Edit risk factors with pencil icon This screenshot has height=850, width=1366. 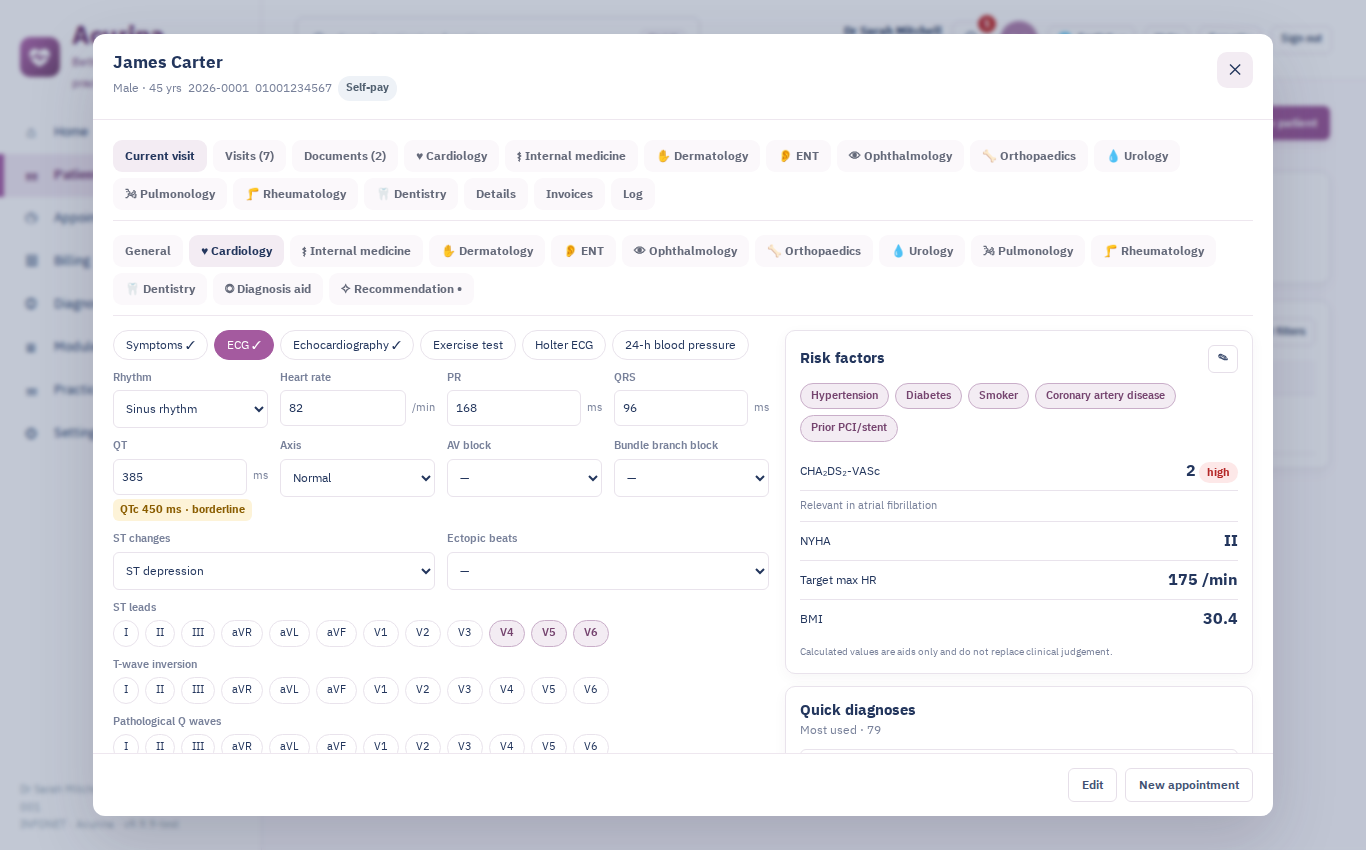coord(1222,358)
